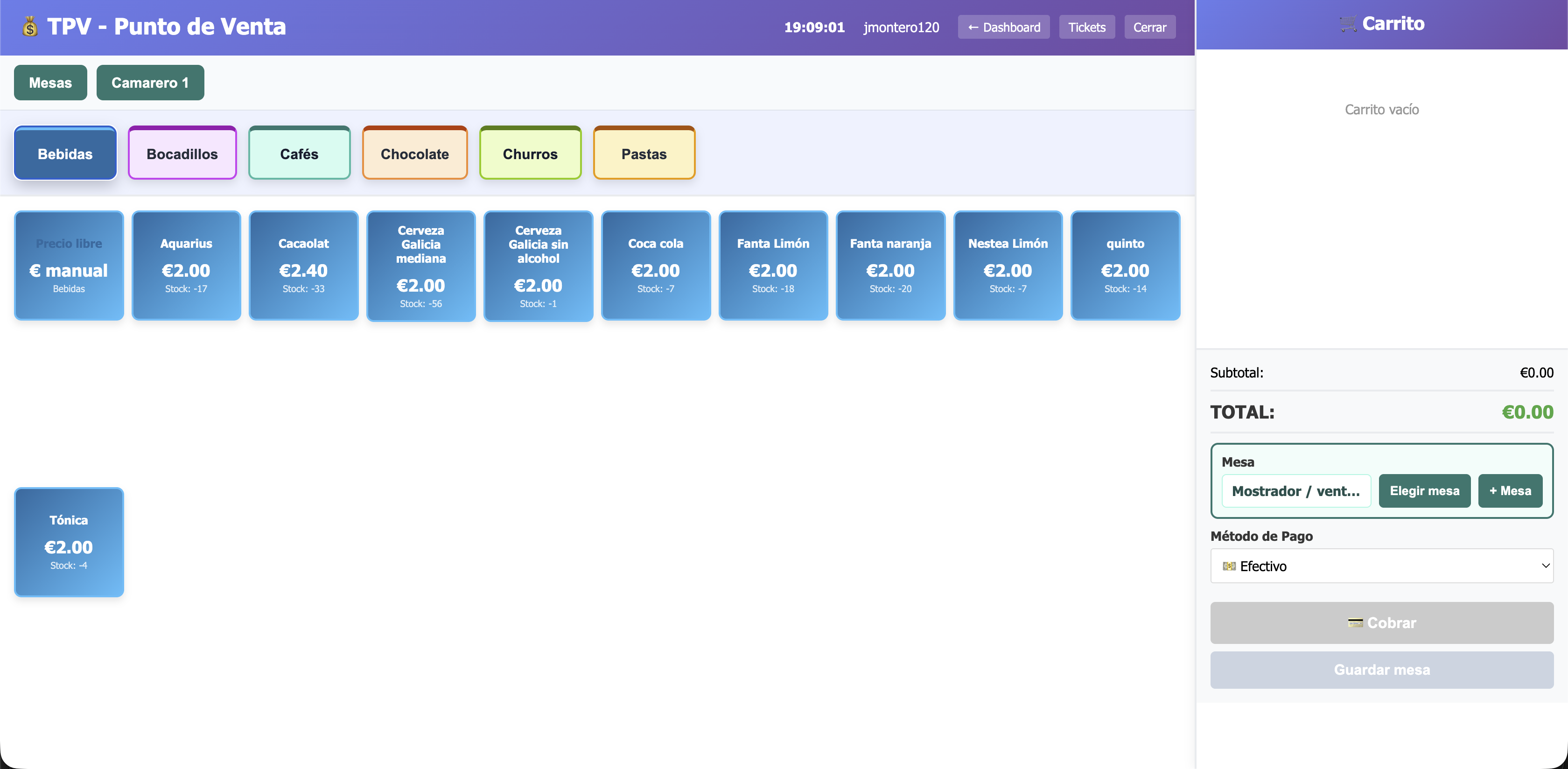Switch to the Bocadillos category
1568x769 pixels.
(182, 154)
